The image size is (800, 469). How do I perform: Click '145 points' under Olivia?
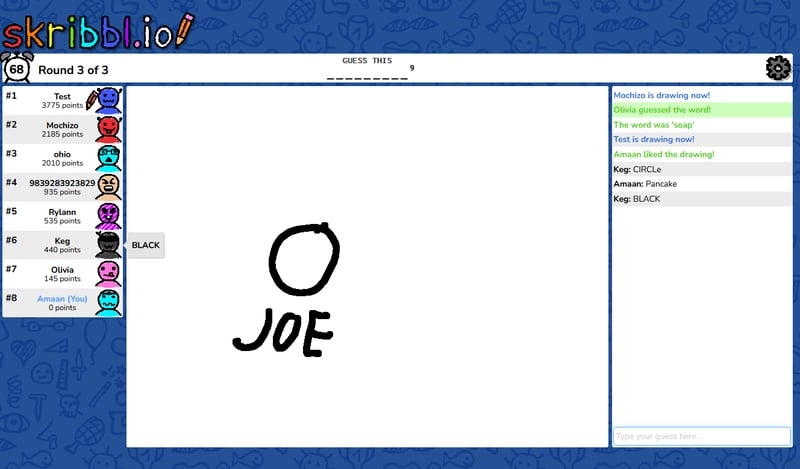coord(62,279)
